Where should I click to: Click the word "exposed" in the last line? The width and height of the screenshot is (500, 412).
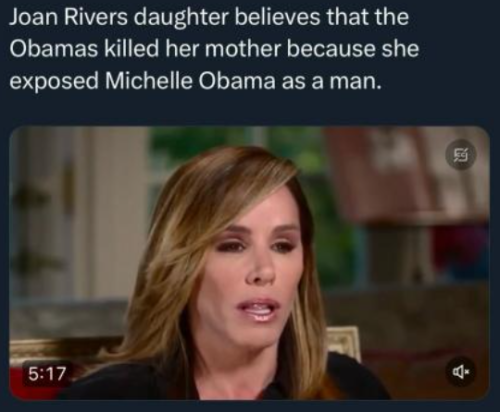54,82
